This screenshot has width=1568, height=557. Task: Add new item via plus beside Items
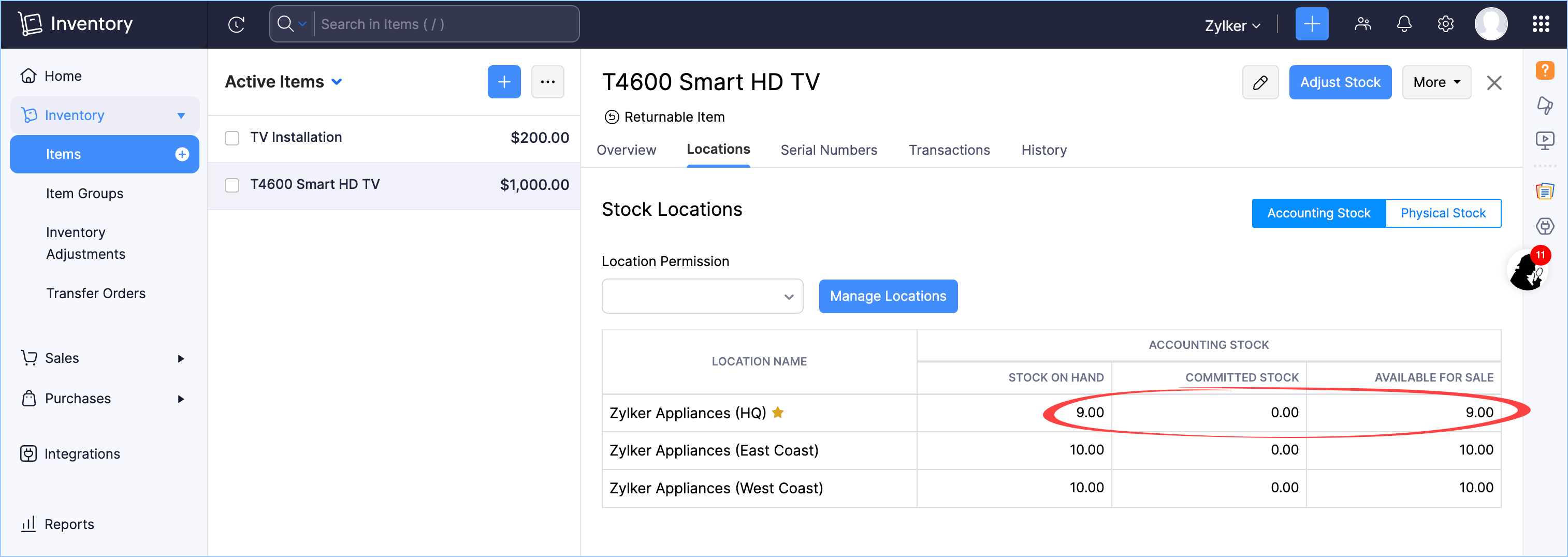click(x=181, y=155)
